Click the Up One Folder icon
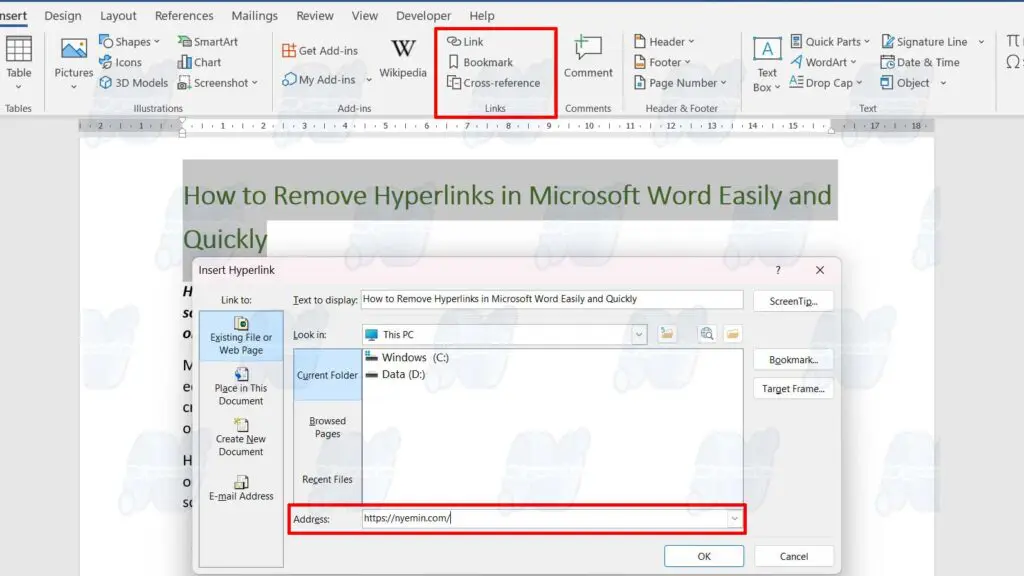 pyautogui.click(x=667, y=334)
